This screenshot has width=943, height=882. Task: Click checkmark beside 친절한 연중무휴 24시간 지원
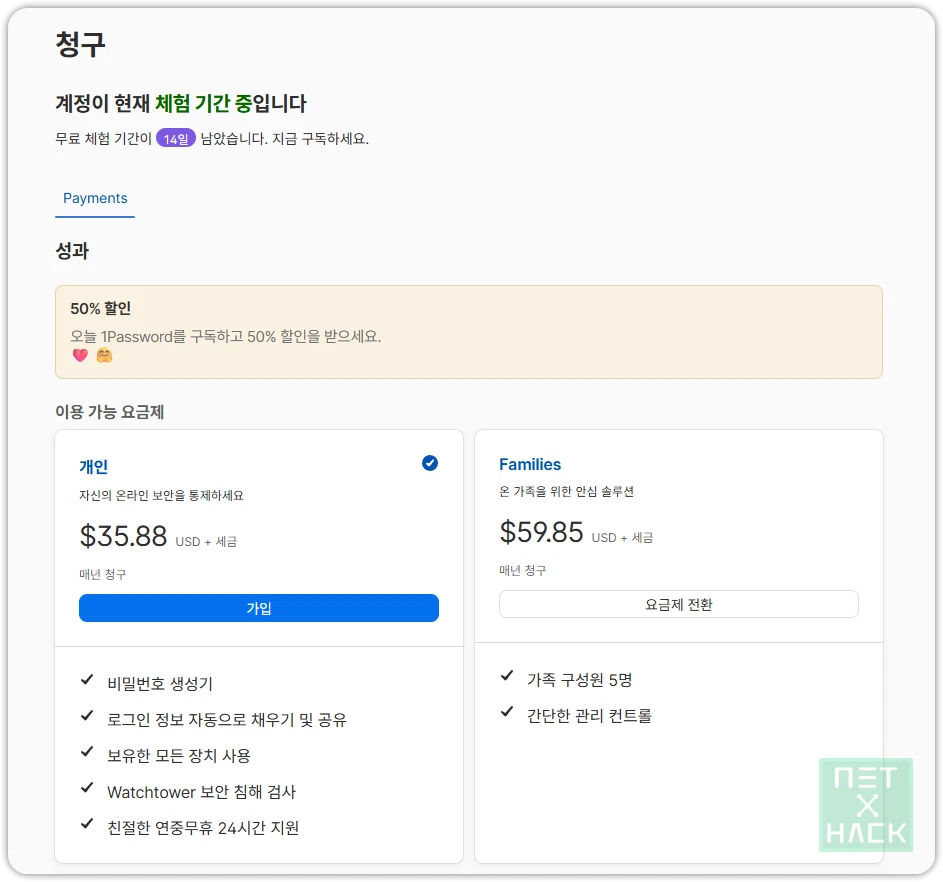(x=87, y=824)
